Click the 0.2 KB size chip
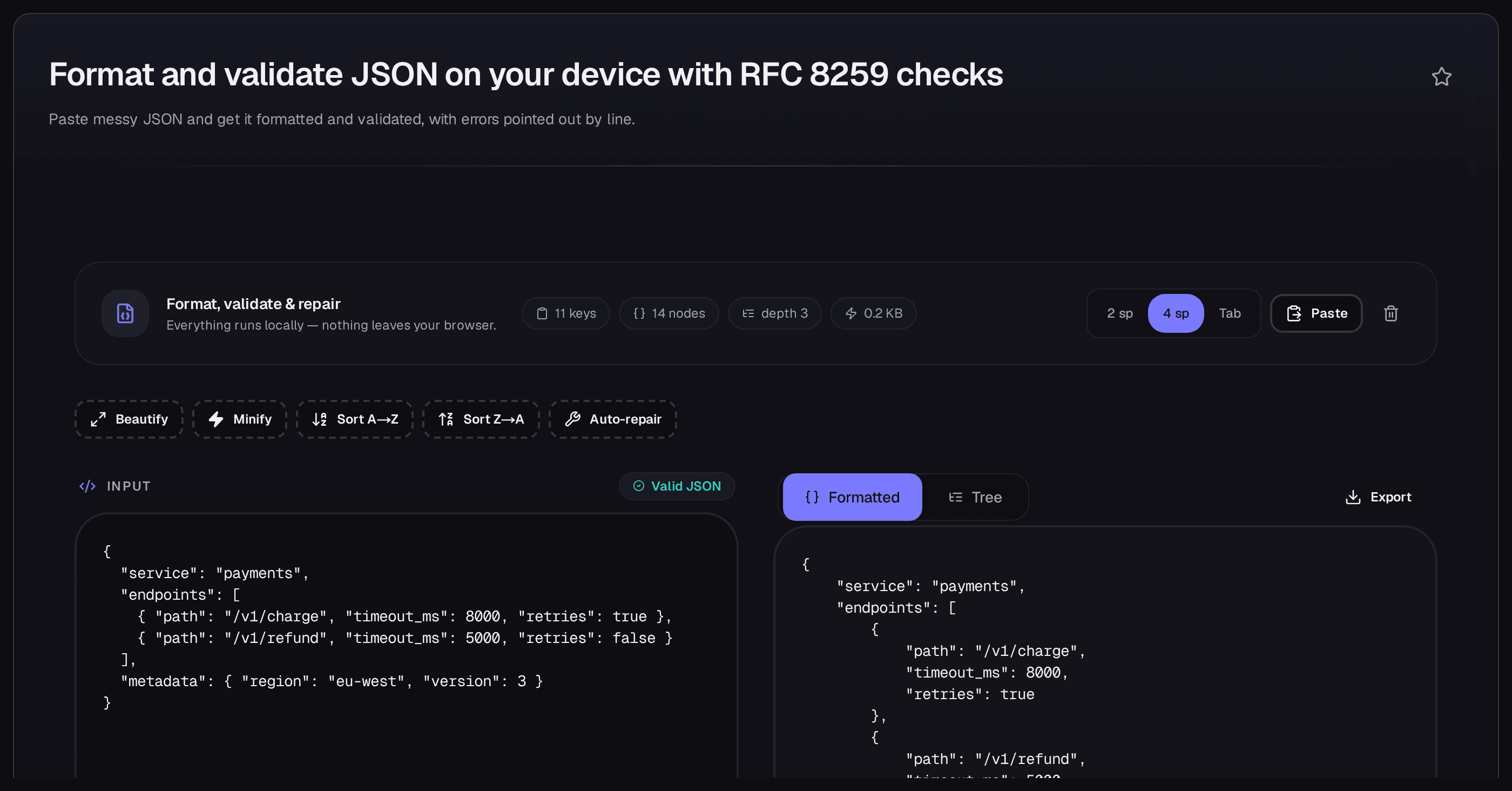Viewport: 1512px width, 791px height. pyautogui.click(x=873, y=313)
